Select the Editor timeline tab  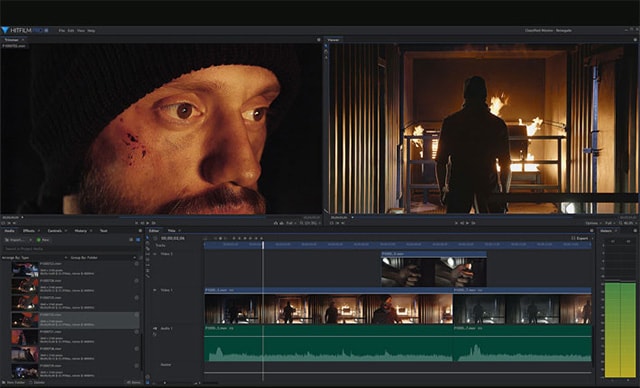pos(154,231)
